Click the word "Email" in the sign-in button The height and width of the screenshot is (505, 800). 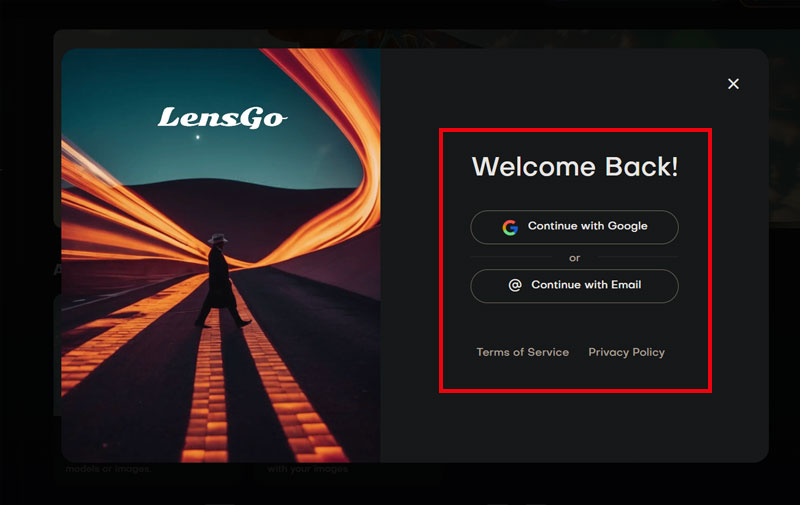[x=626, y=285]
